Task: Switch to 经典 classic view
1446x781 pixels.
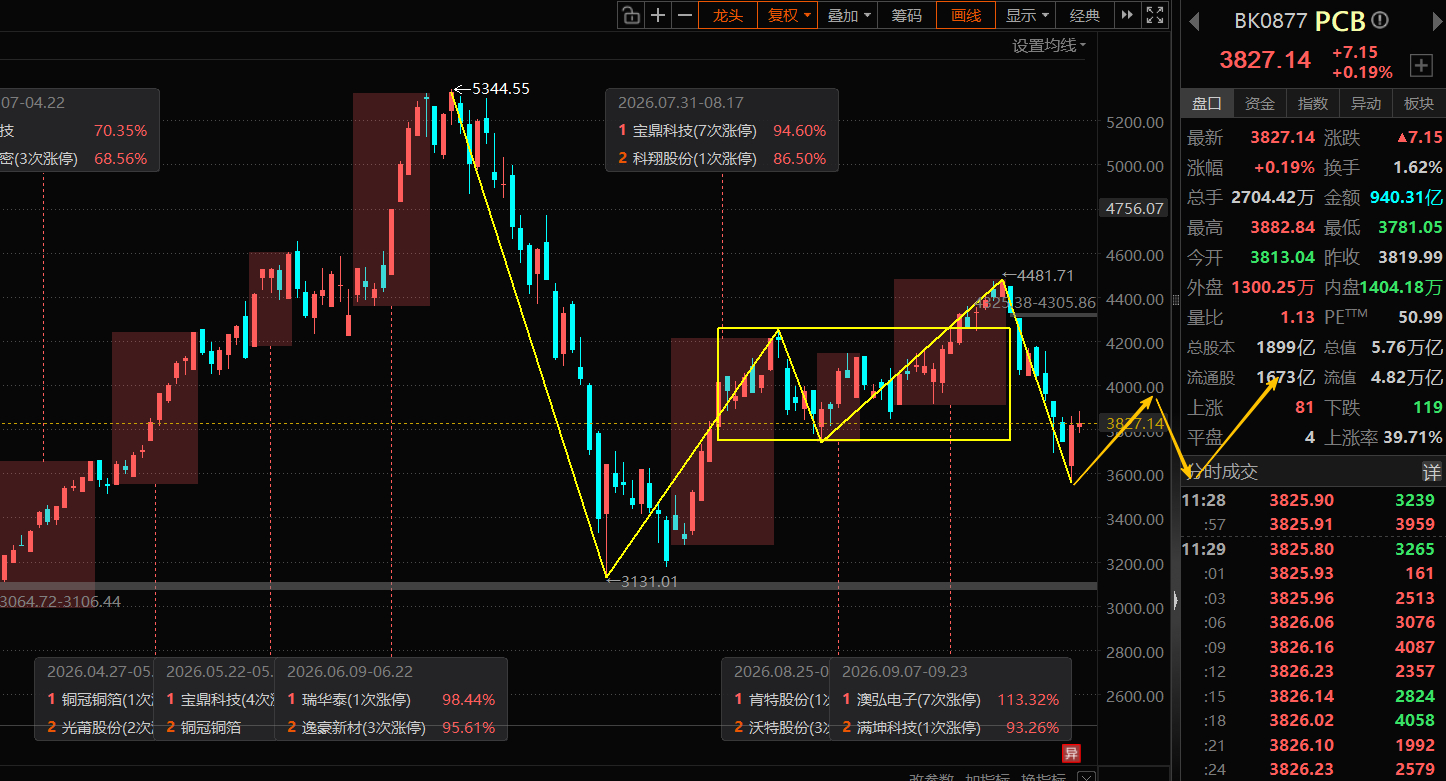Action: pos(1085,15)
